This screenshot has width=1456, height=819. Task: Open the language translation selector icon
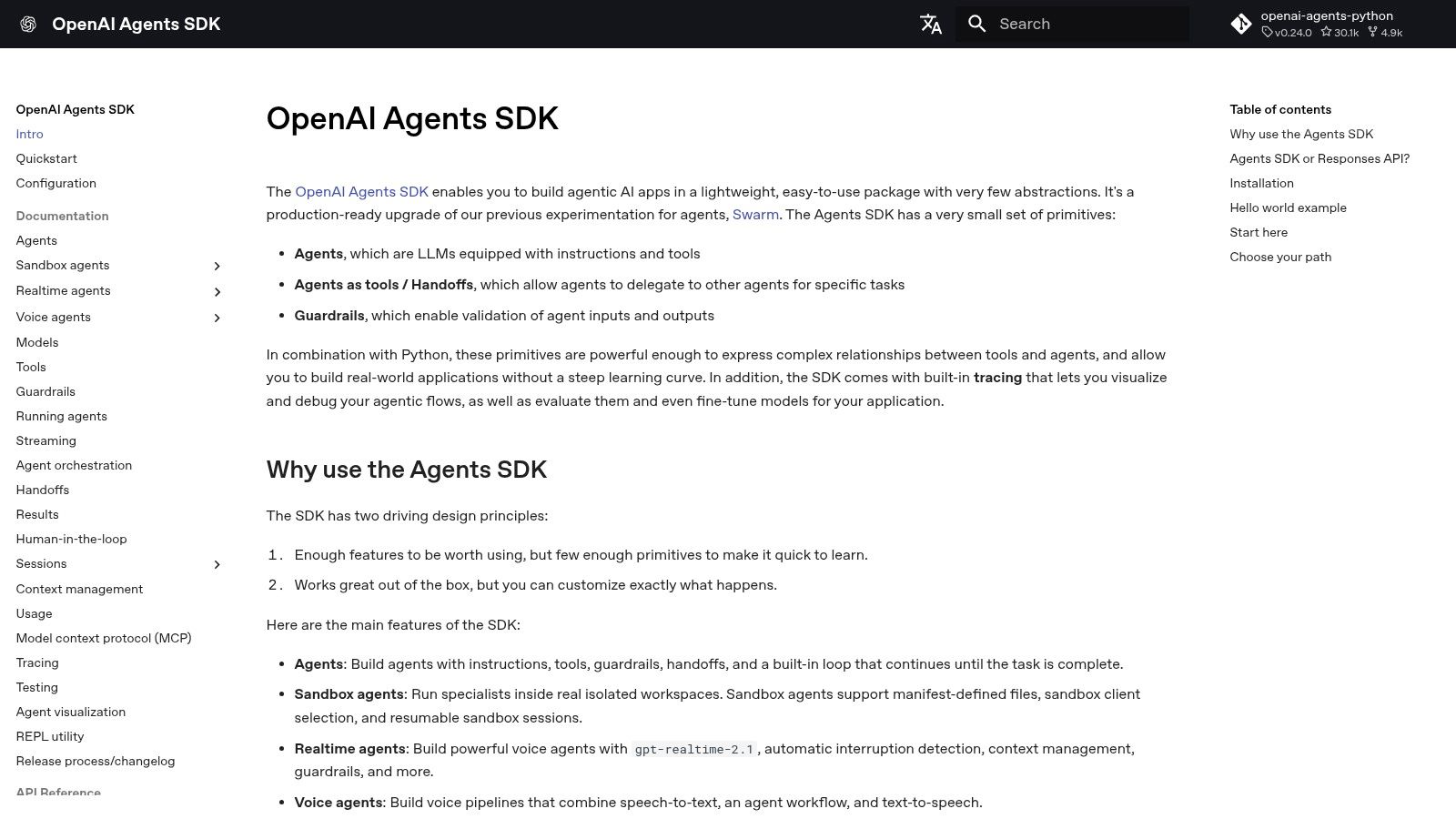(930, 25)
